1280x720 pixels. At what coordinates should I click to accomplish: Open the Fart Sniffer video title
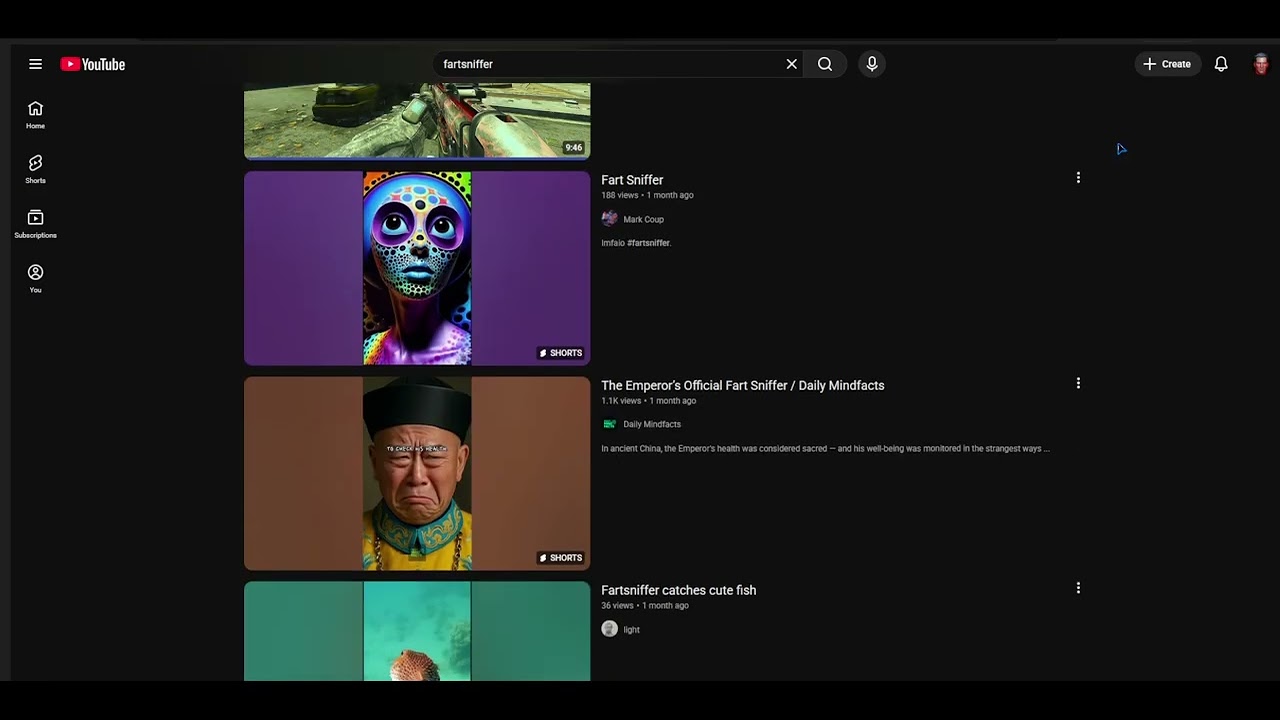[632, 180]
